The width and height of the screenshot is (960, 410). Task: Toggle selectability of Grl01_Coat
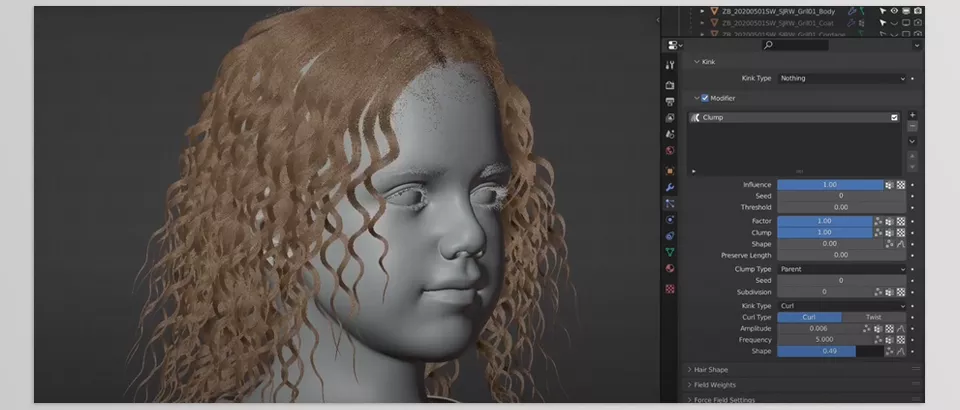[882, 23]
